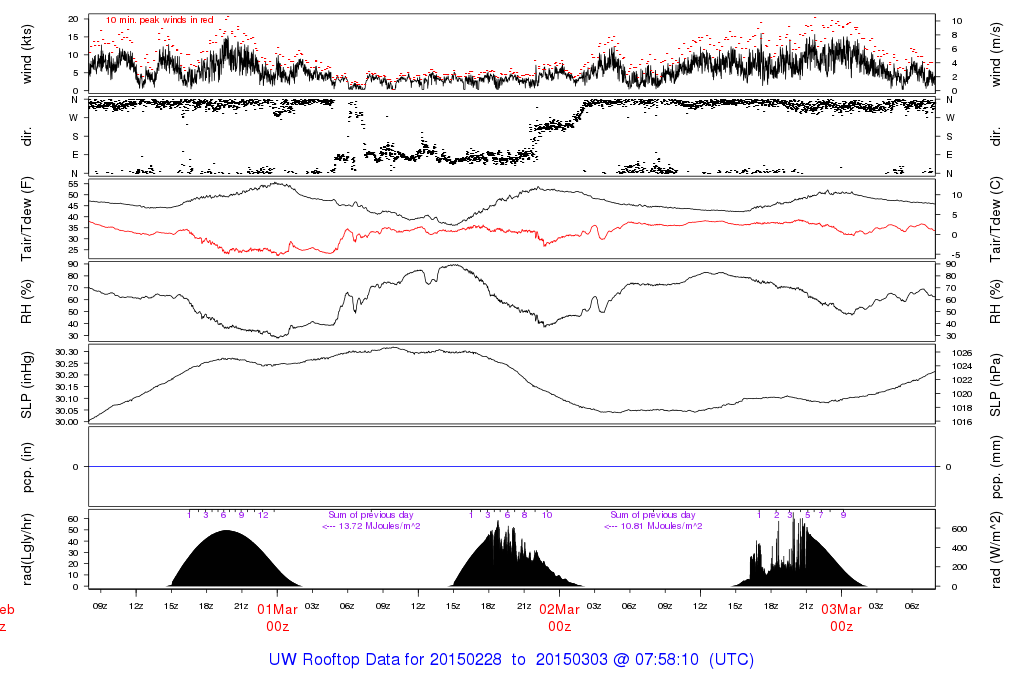Image resolution: width=1024 pixels, height=700 pixels.
Task: Click the "pcp. (mm)" axis label
Action: (x=996, y=466)
